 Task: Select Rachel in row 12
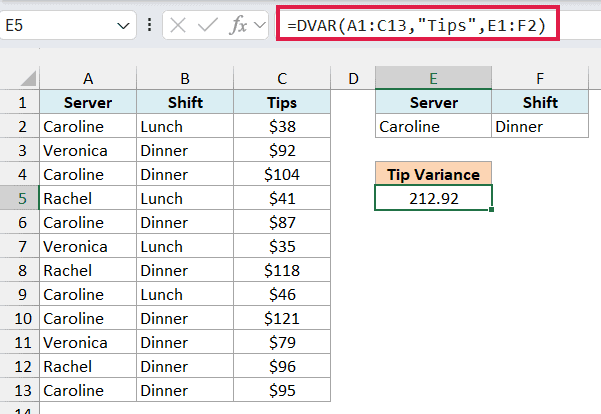(88, 366)
